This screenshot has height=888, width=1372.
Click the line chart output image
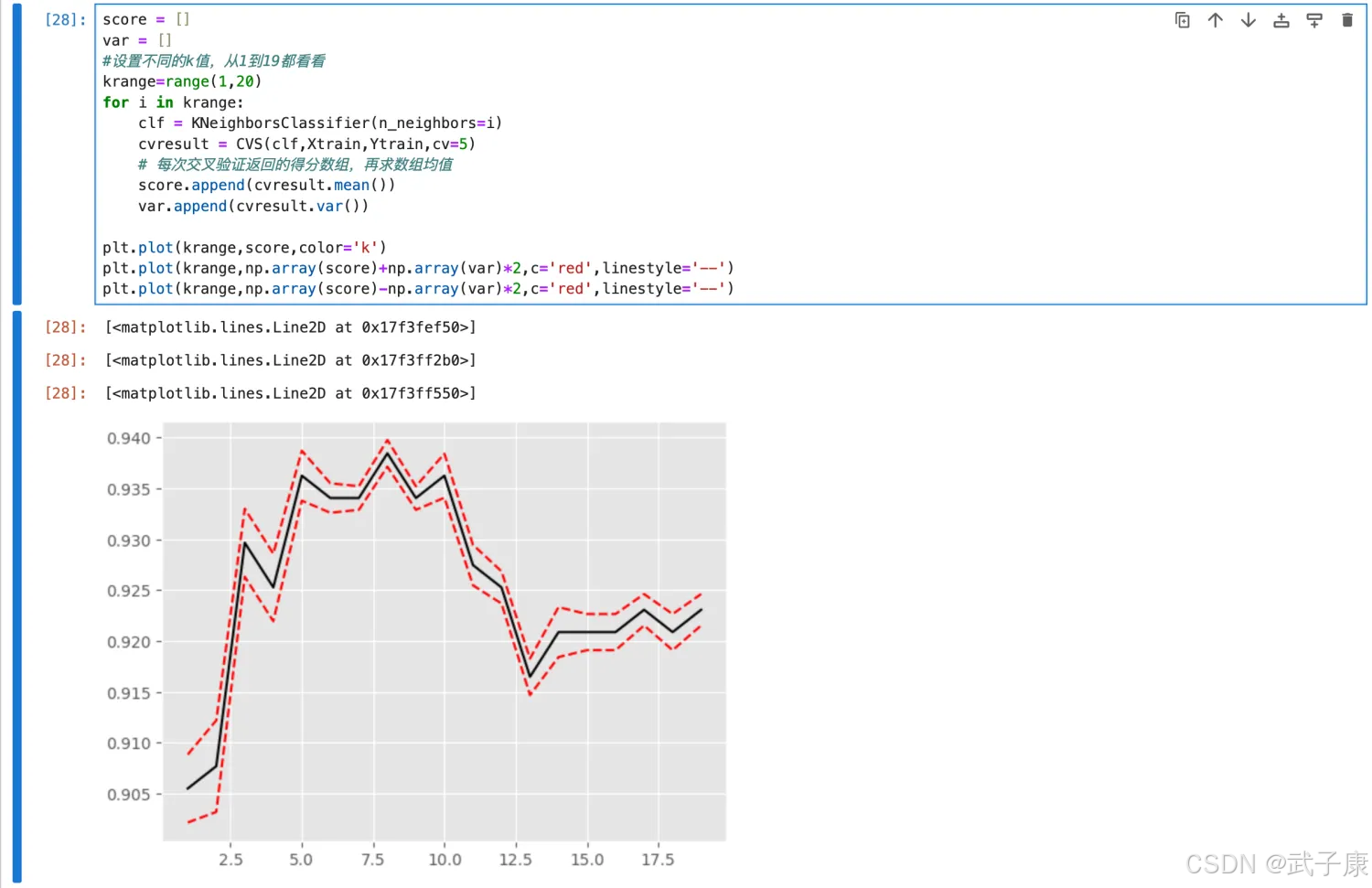[x=416, y=645]
